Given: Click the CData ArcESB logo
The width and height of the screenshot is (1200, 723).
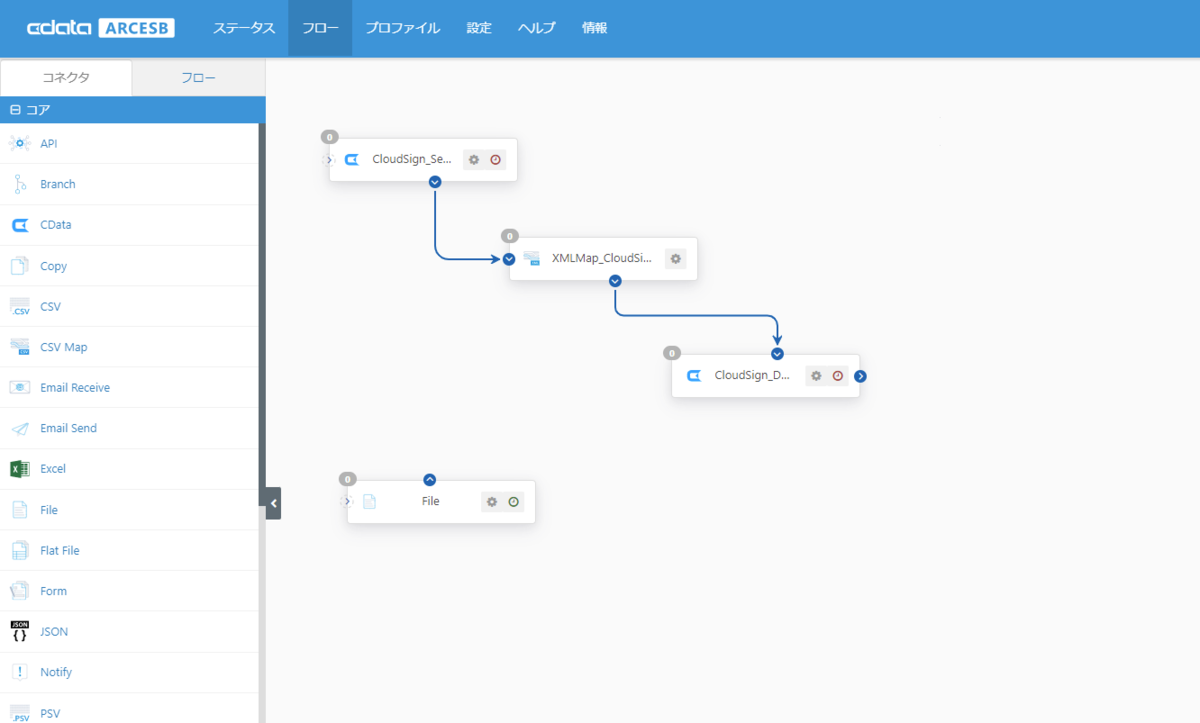Looking at the screenshot, I should click(x=101, y=28).
